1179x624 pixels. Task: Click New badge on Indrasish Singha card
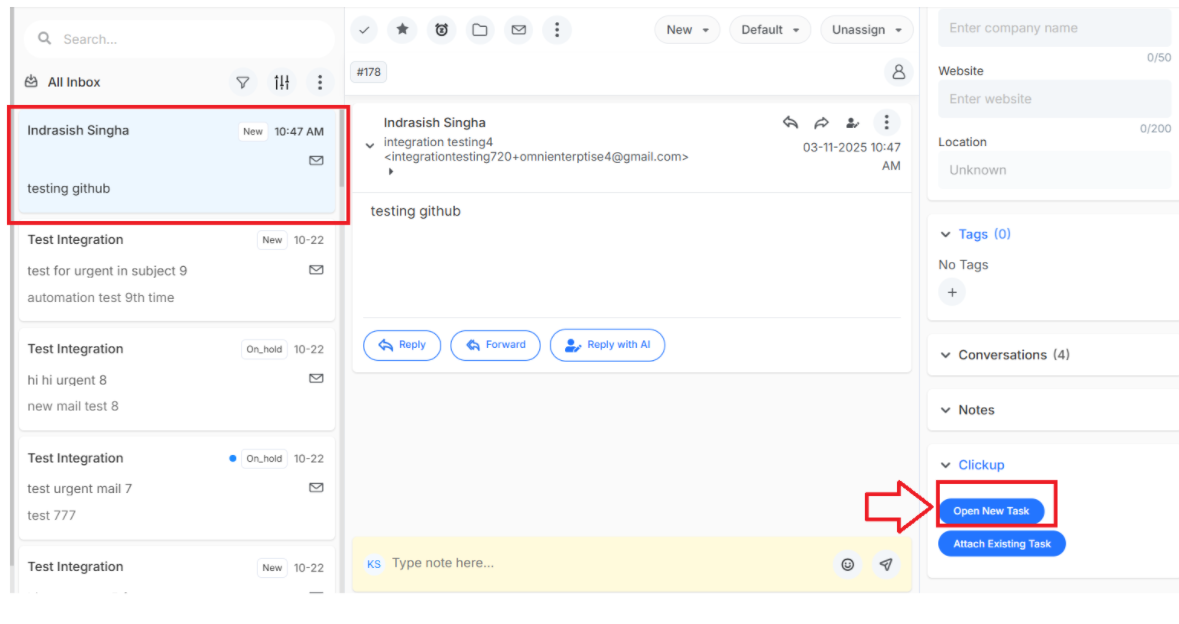coord(253,132)
